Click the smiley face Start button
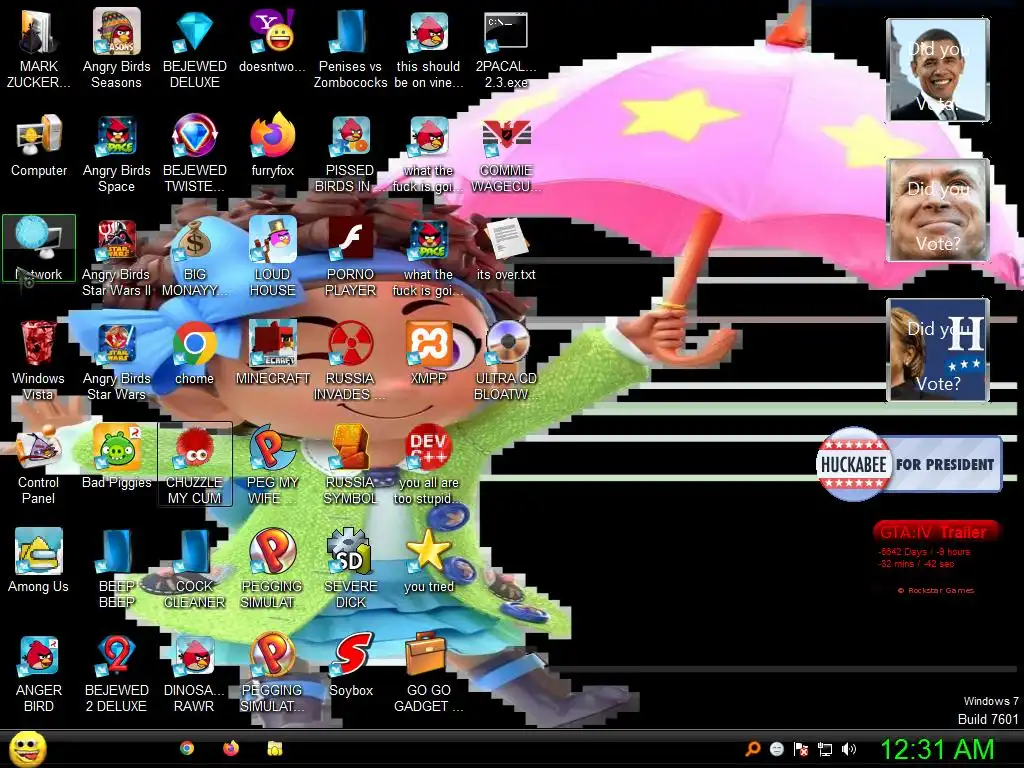 (x=27, y=749)
